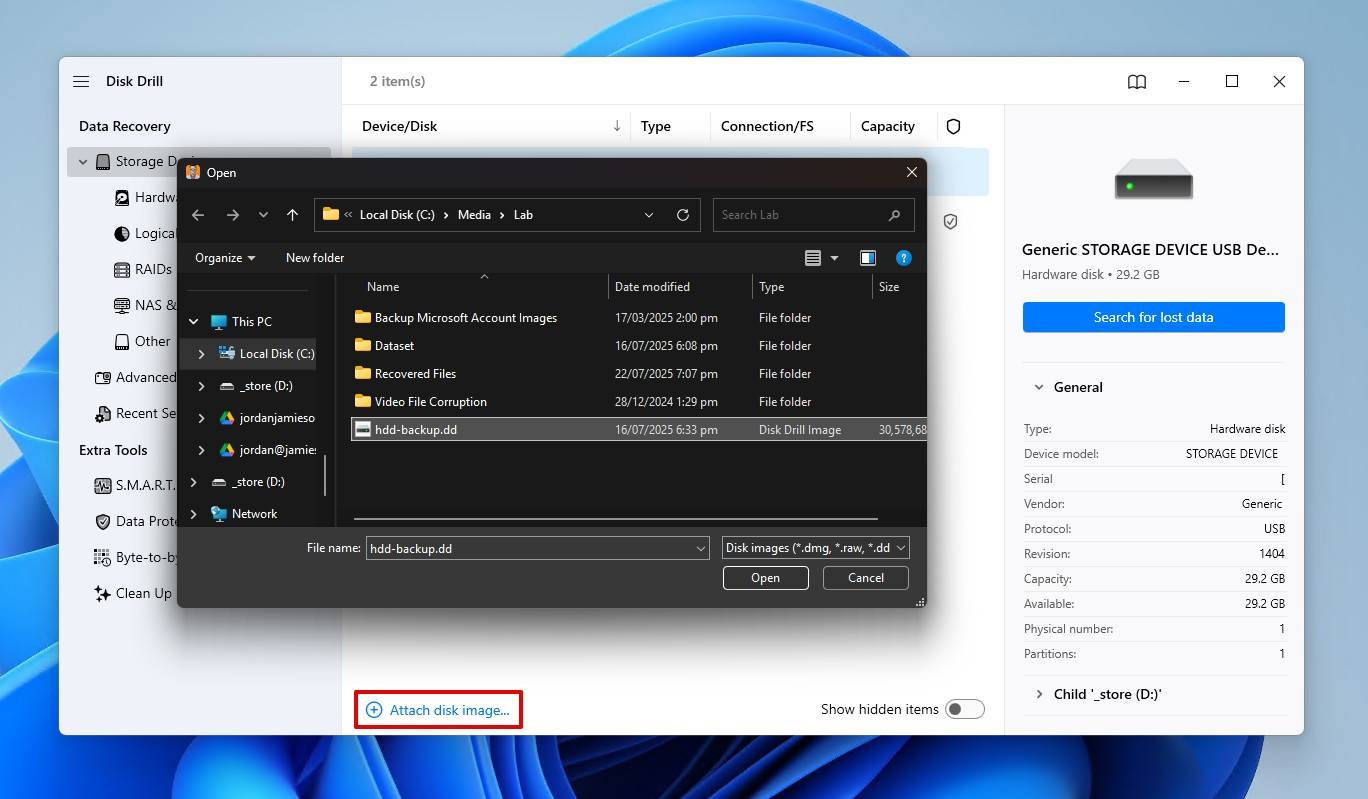Screen dimensions: 1368x799
Task: Collapse the General section
Action: point(1038,387)
